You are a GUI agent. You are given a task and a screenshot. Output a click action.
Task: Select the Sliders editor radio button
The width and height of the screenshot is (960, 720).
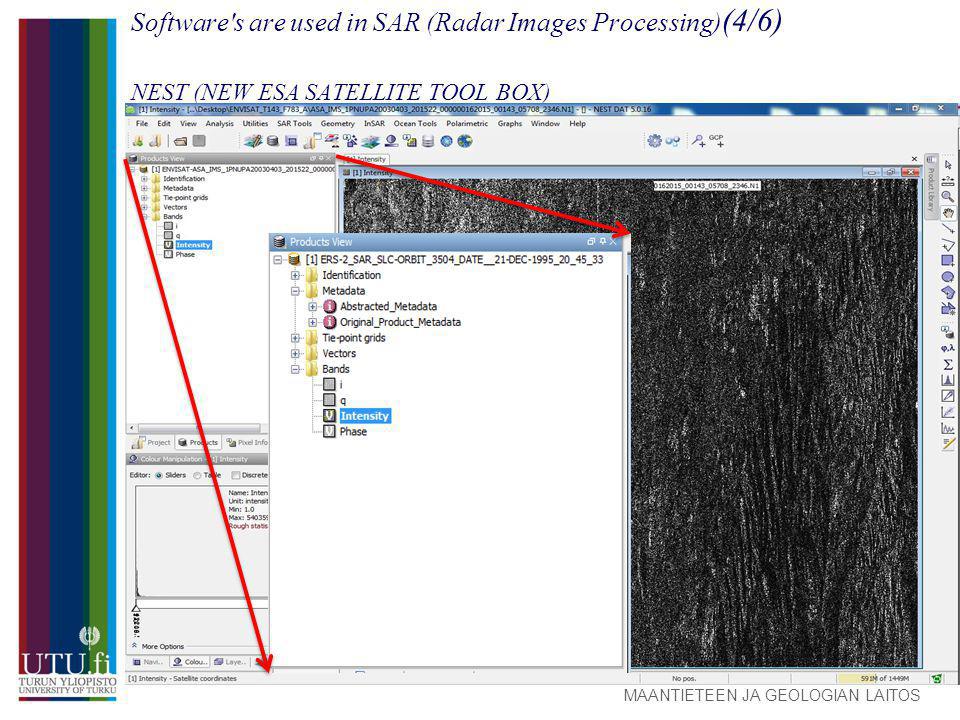(159, 475)
